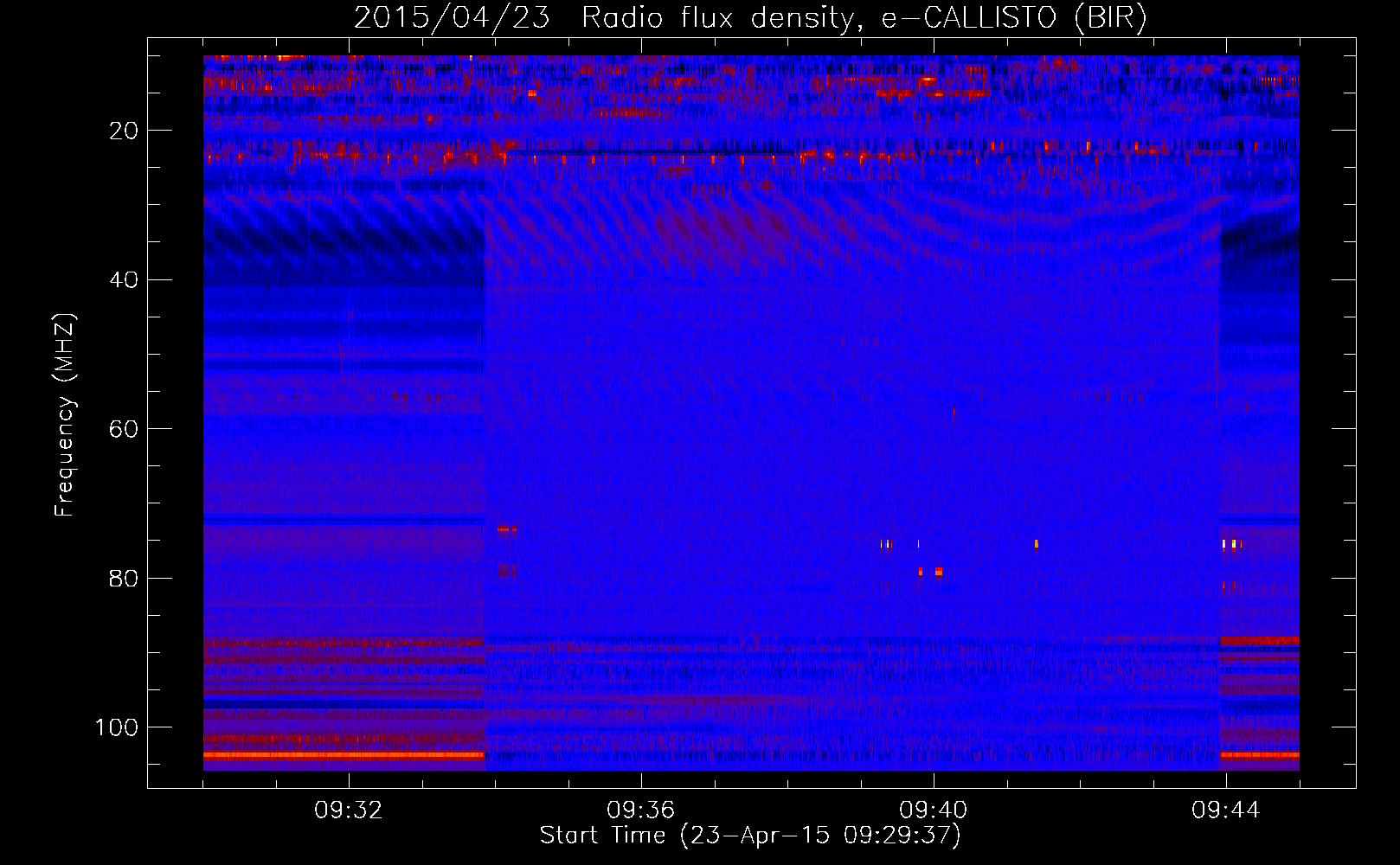This screenshot has height=865, width=1400.
Task: Click the 09:44 time tick label
Action: coord(1226,811)
